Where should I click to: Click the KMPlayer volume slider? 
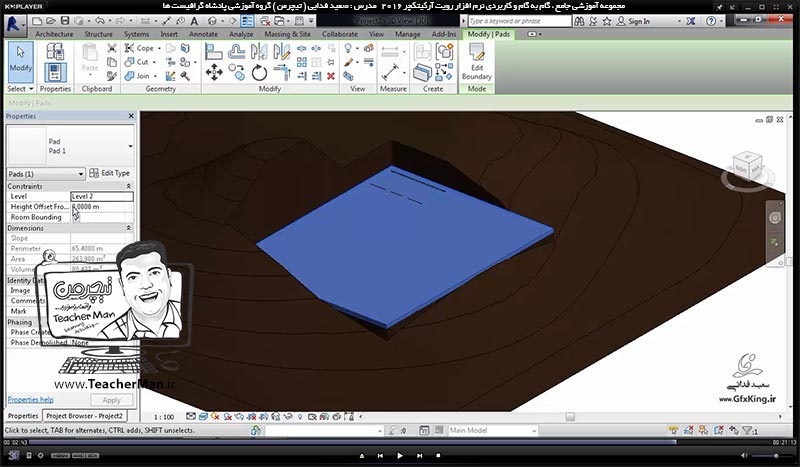click(772, 455)
